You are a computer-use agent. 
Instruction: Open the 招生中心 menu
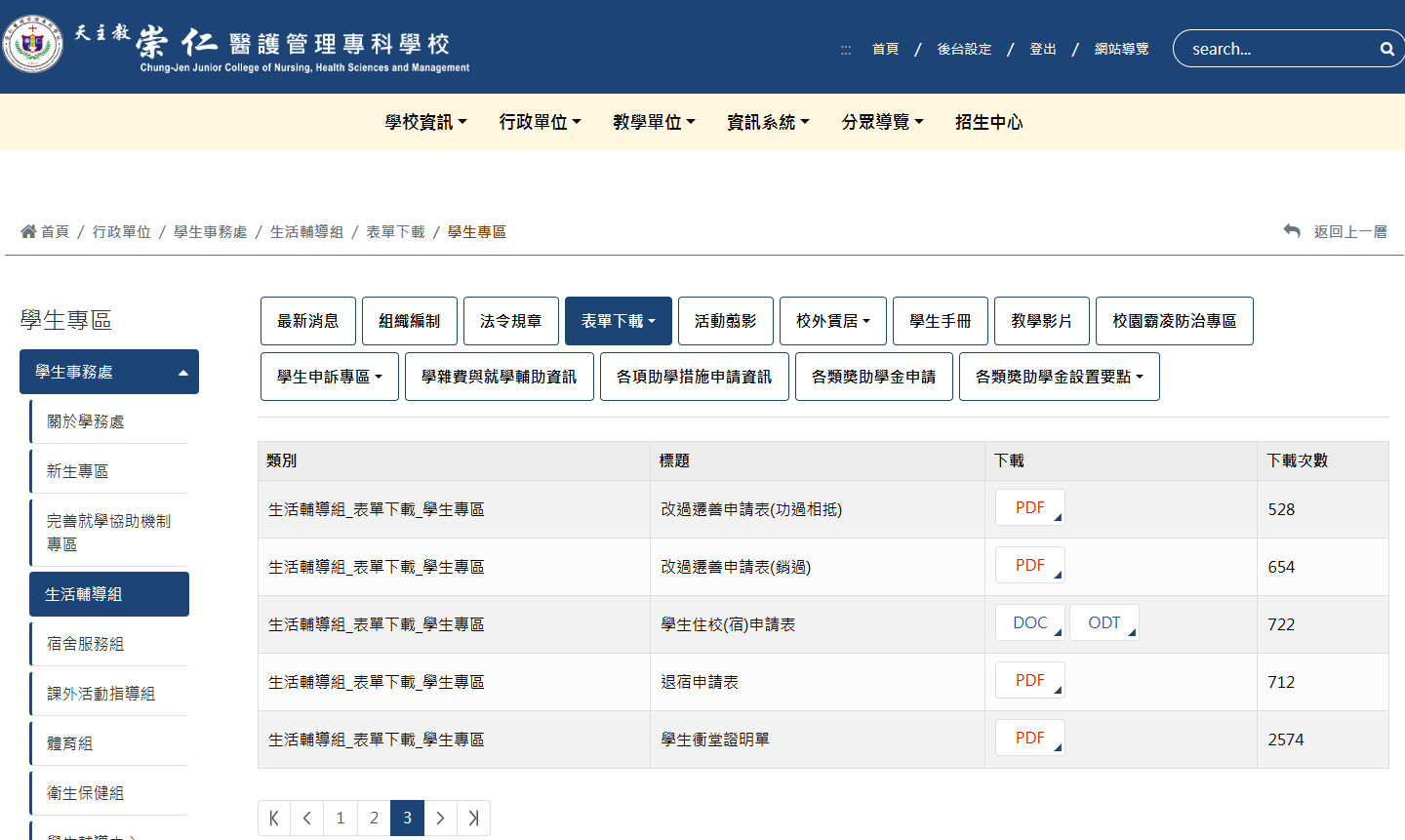988,121
